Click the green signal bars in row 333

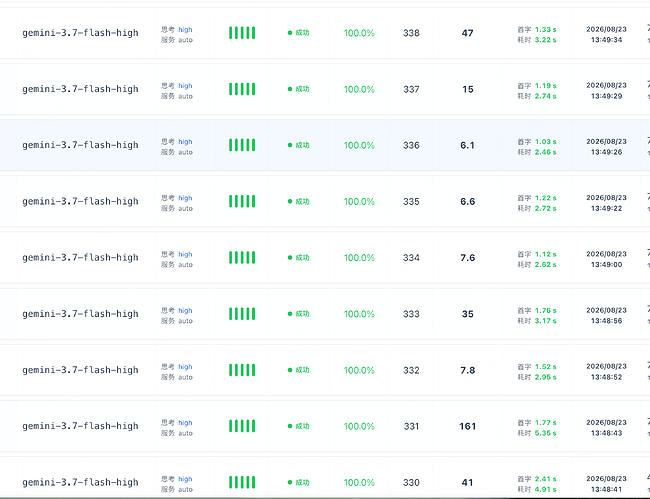[242, 314]
